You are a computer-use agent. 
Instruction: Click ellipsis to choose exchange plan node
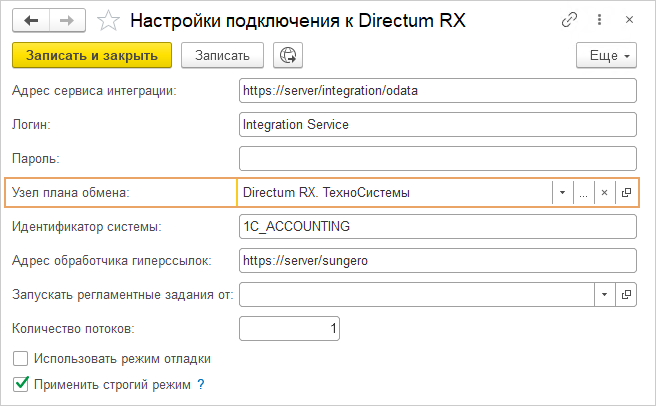583,192
